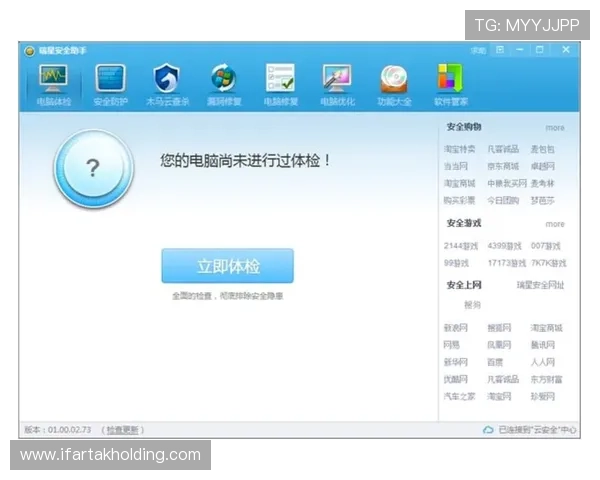Click 检查更新 check for updates link

[122, 430]
